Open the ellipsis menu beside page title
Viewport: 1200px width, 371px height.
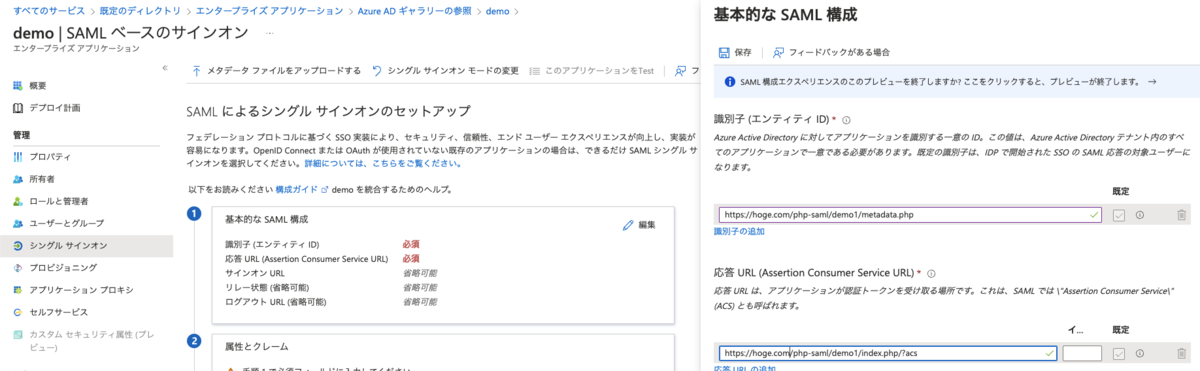tap(270, 34)
